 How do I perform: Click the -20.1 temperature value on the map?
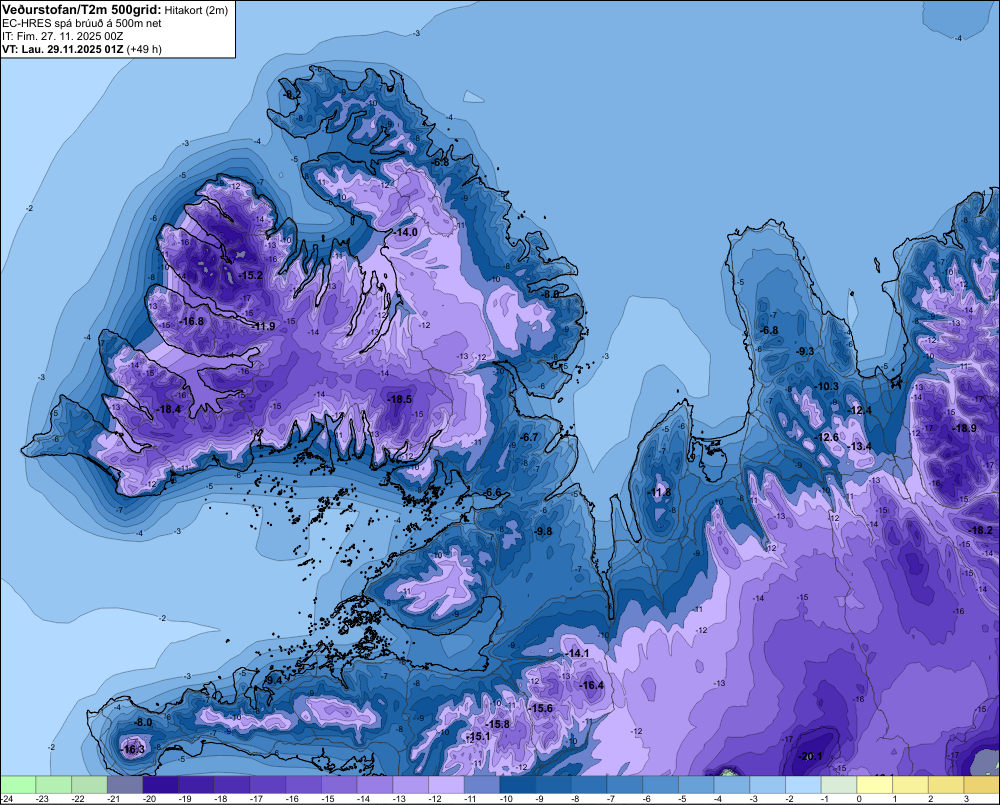(810, 757)
